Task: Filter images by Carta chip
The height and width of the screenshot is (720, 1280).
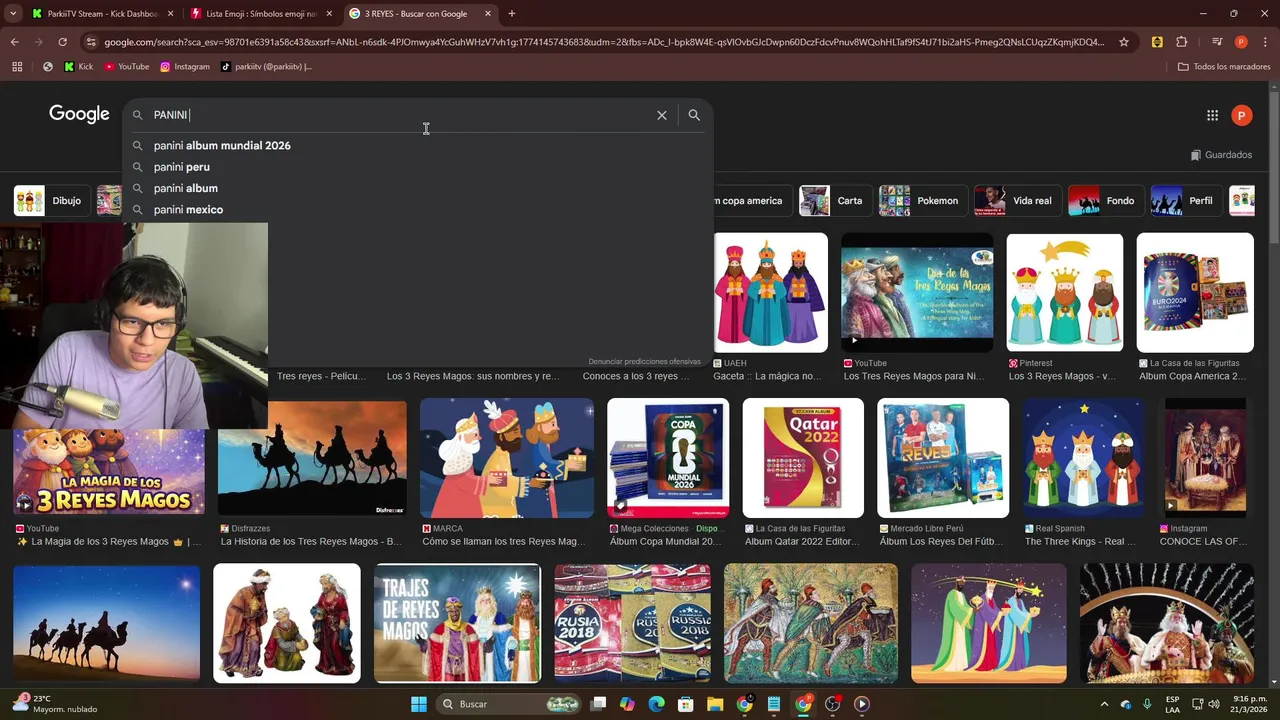Action: click(834, 201)
